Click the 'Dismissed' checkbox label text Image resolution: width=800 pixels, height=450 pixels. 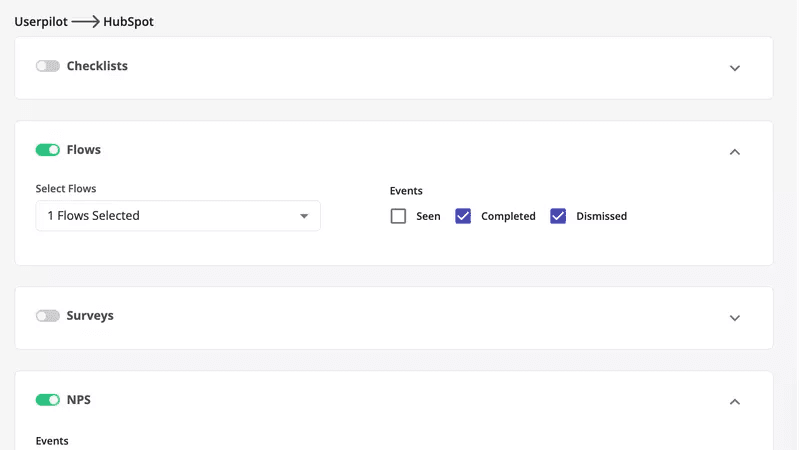601,216
